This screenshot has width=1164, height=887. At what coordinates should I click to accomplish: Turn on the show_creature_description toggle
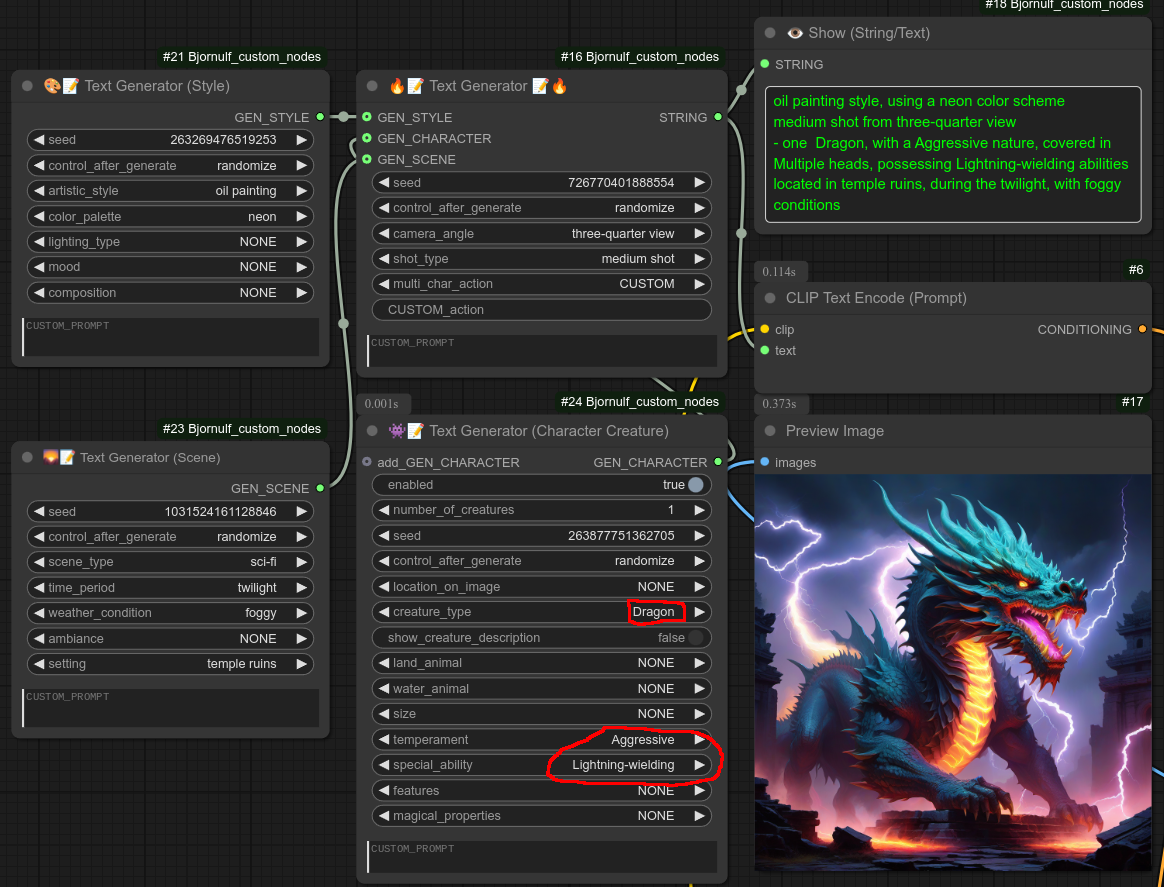[695, 638]
